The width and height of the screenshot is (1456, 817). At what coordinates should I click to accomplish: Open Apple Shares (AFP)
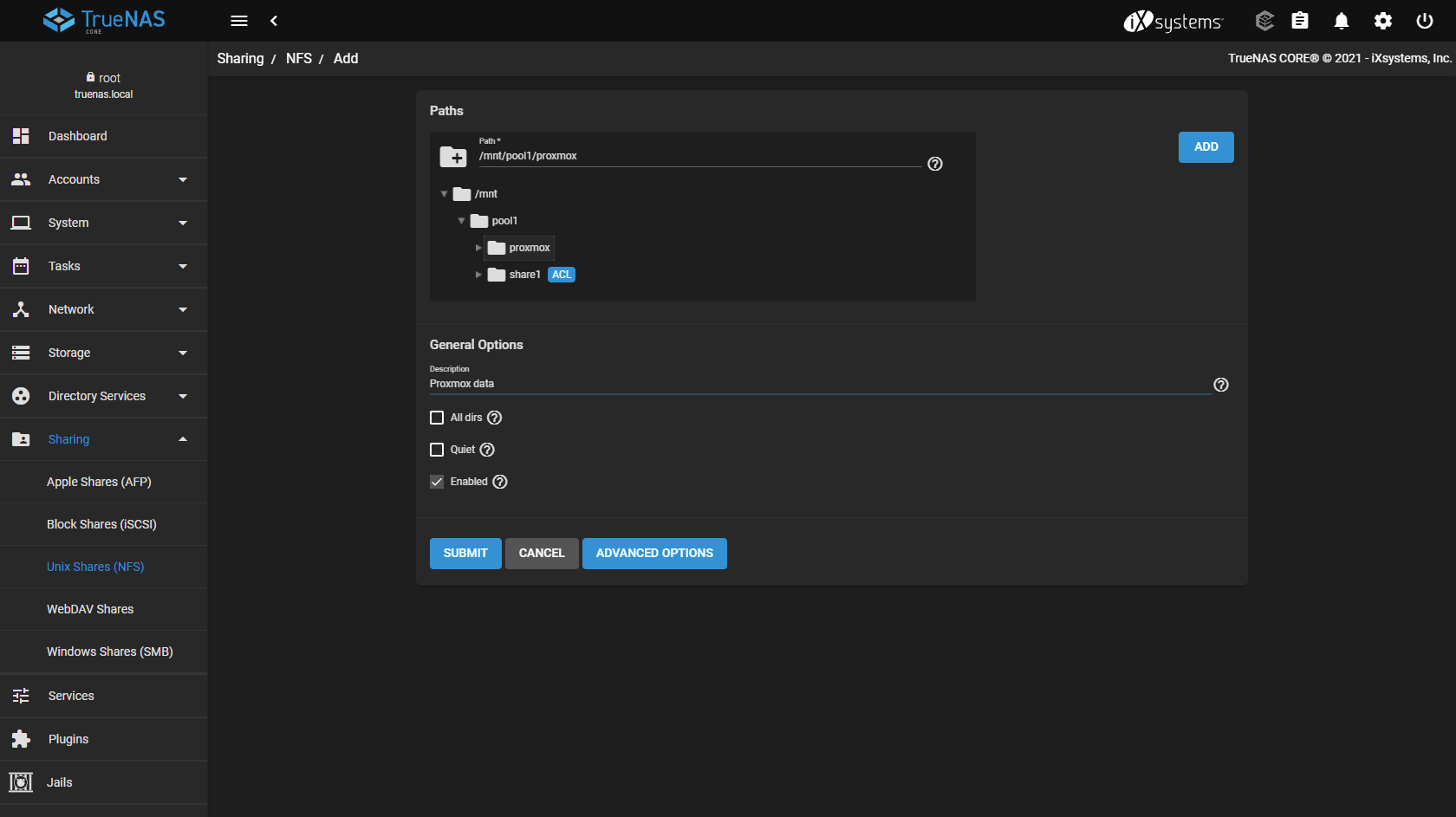click(99, 482)
